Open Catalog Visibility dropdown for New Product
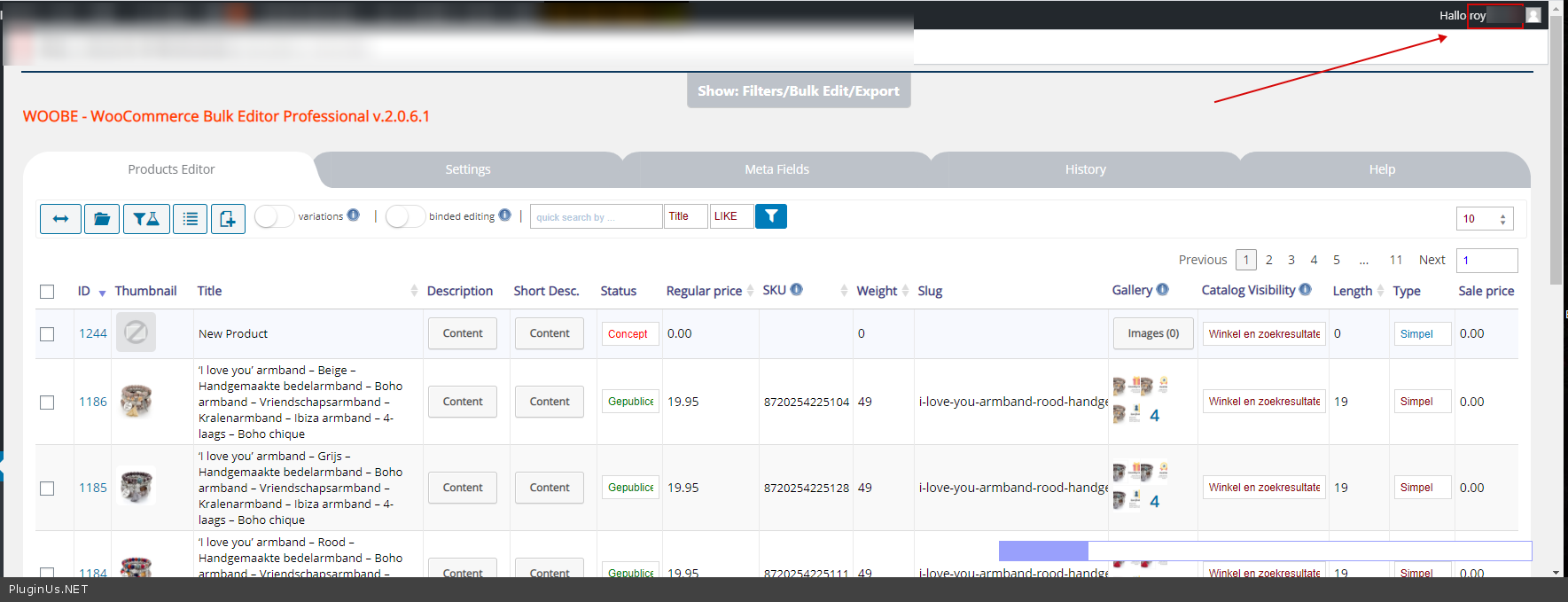This screenshot has height=602, width=1568. [x=1264, y=334]
